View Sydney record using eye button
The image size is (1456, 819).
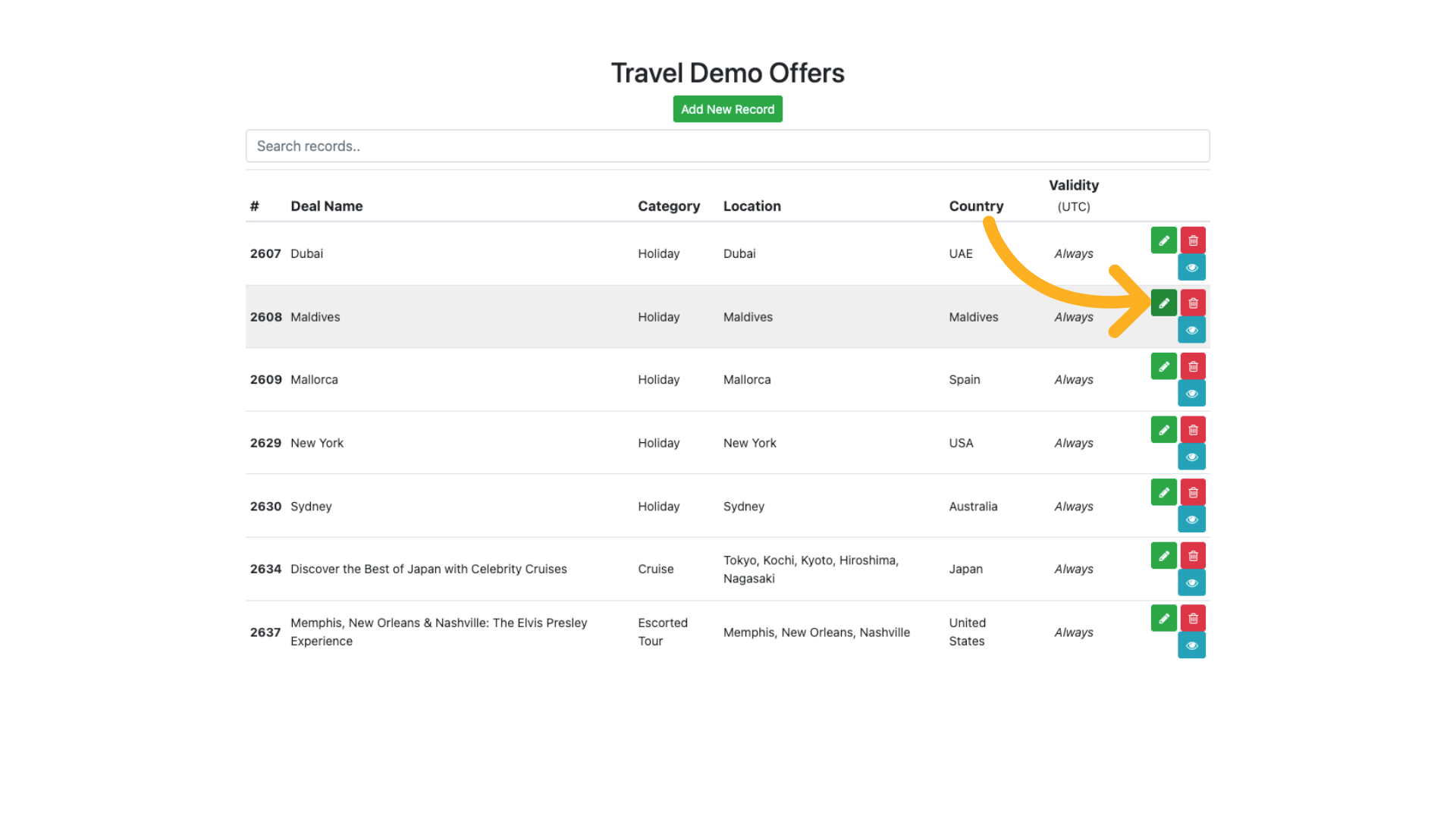click(1191, 520)
